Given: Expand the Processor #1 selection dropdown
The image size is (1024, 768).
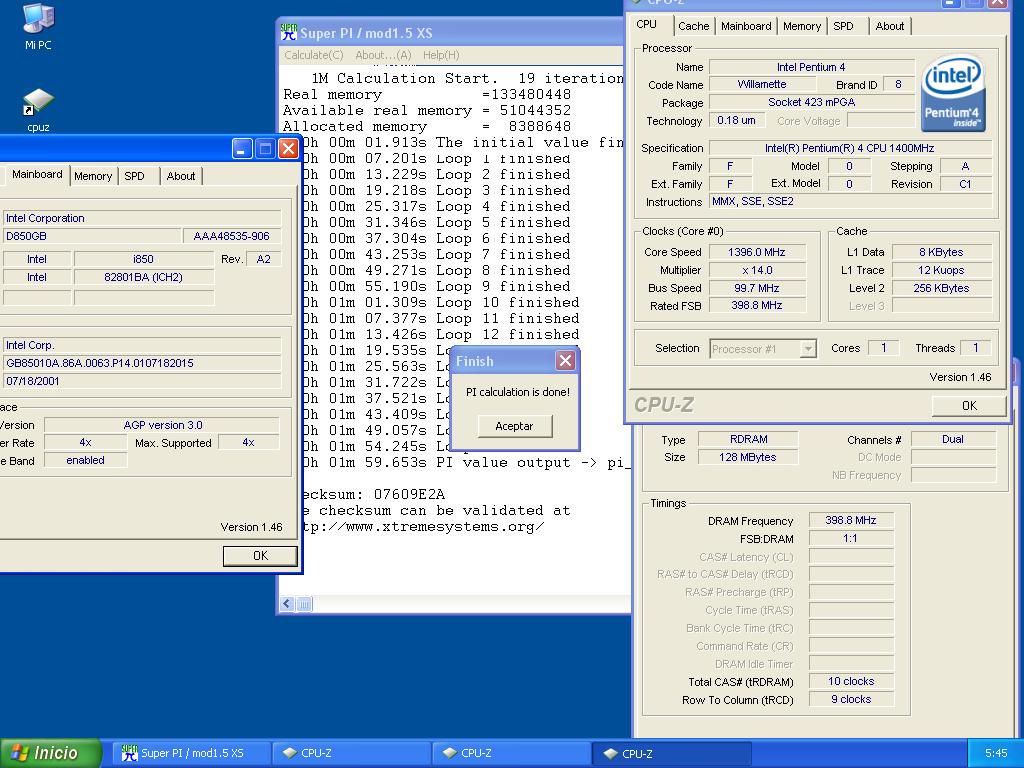Looking at the screenshot, I should coord(808,349).
